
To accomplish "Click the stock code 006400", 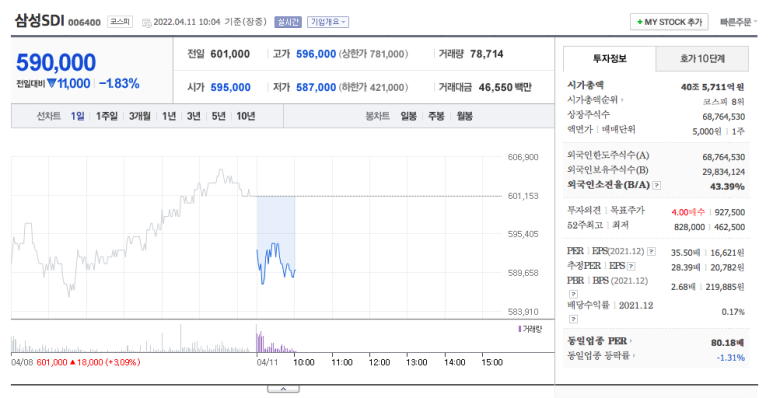I will pos(84,23).
